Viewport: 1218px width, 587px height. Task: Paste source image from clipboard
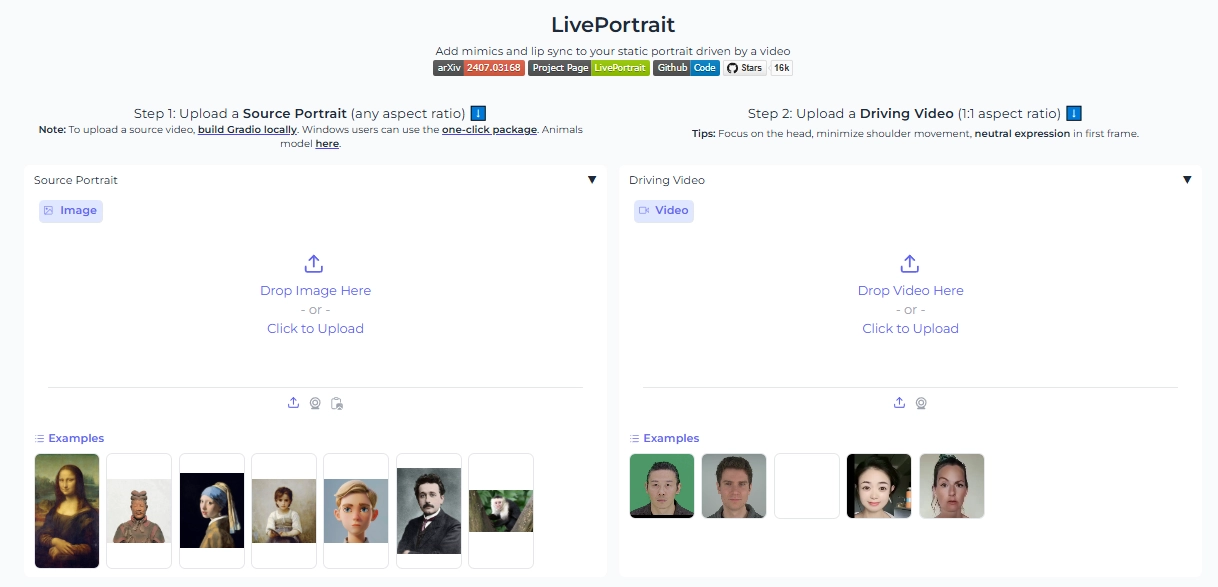[x=338, y=403]
